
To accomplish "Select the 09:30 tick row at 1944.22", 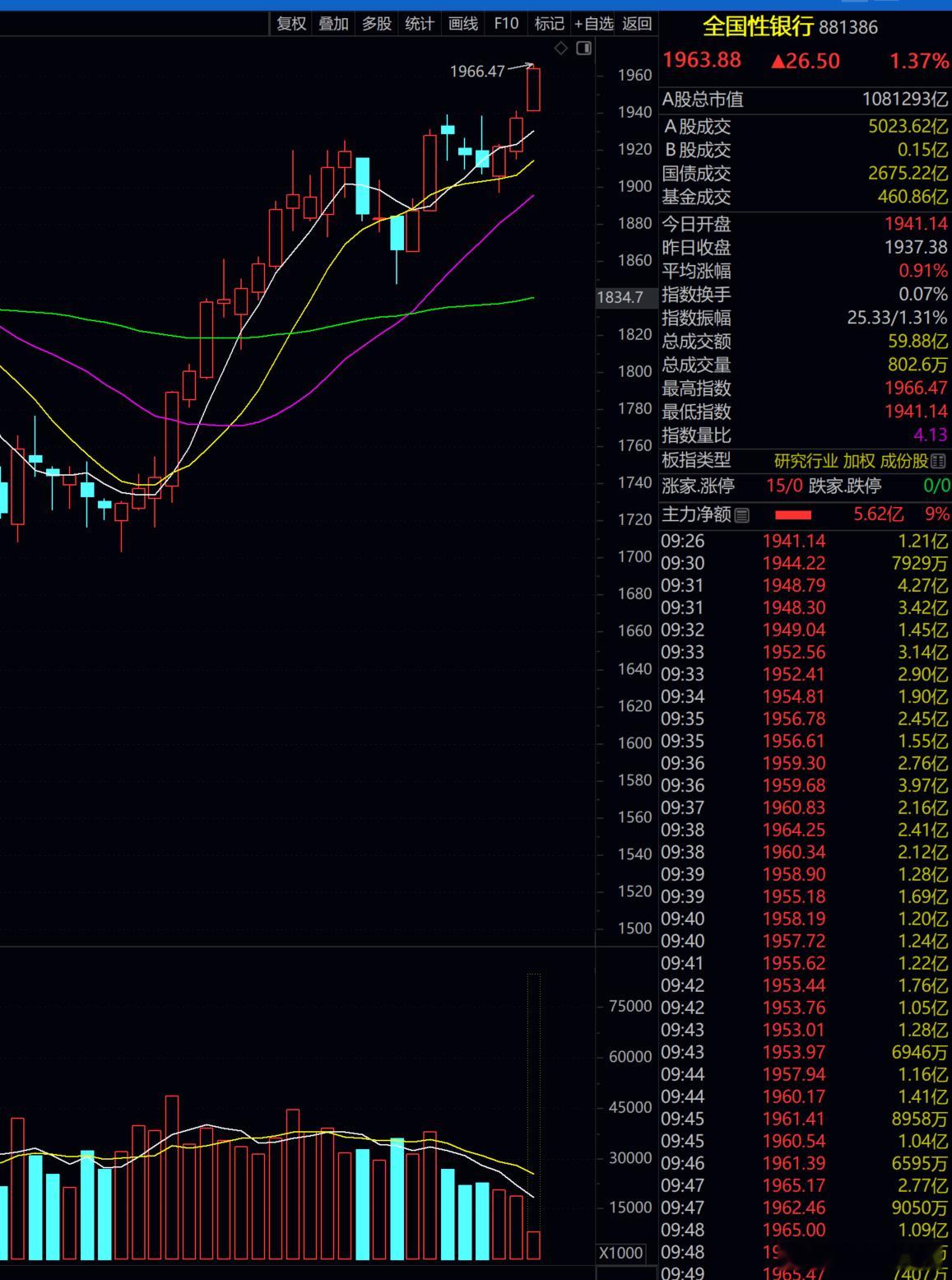I will point(805,563).
